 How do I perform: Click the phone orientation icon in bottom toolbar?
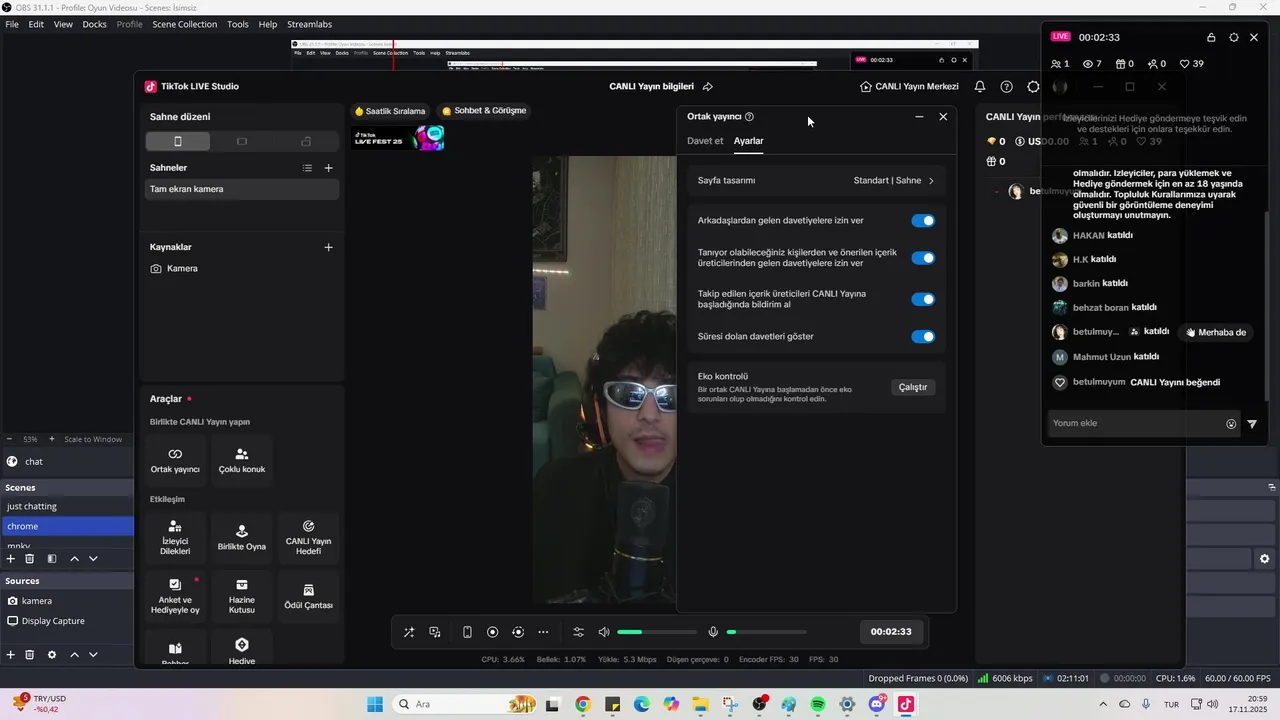coord(467,632)
